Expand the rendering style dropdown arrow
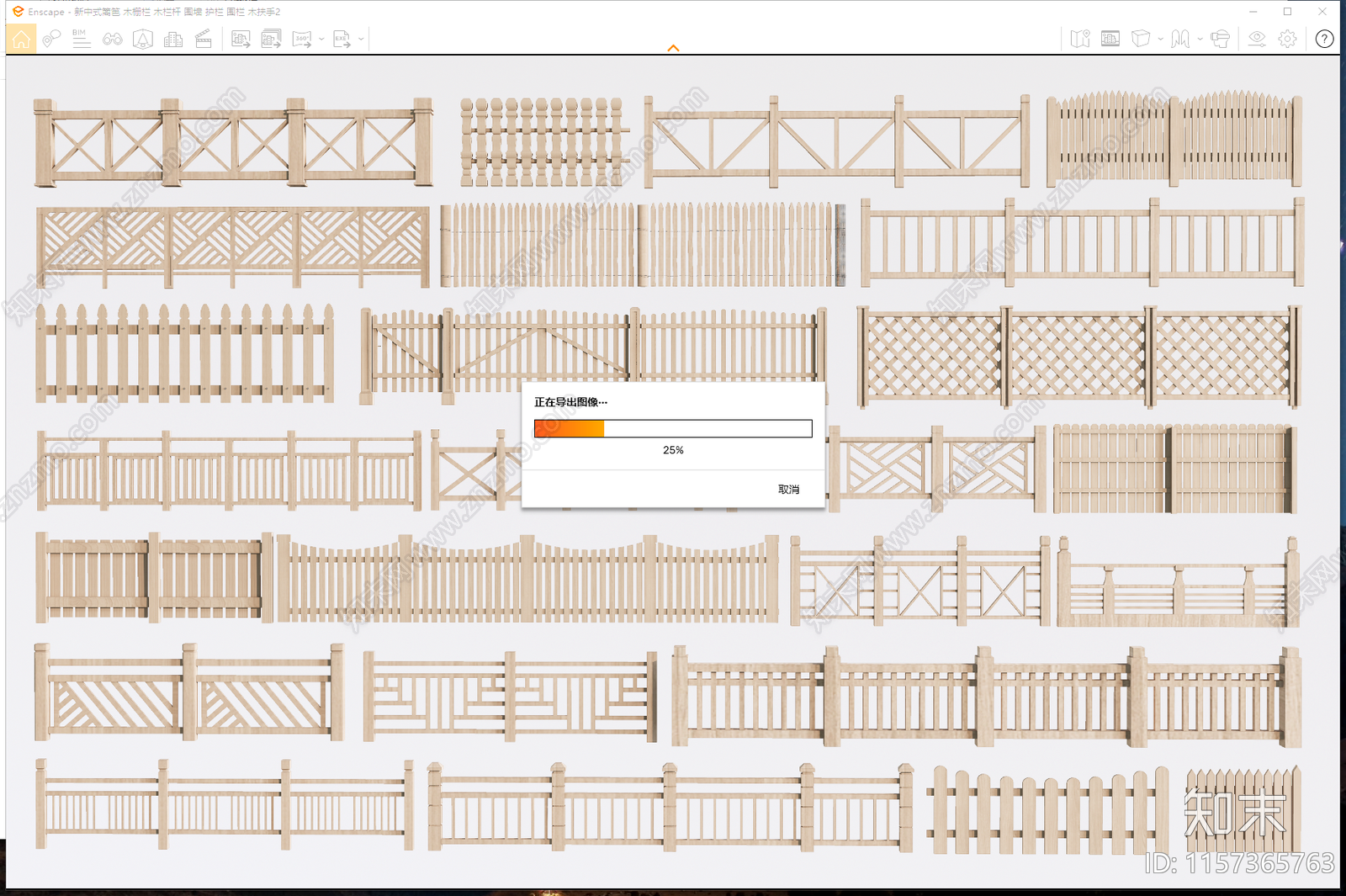This screenshot has height=896, width=1346. click(x=1160, y=39)
